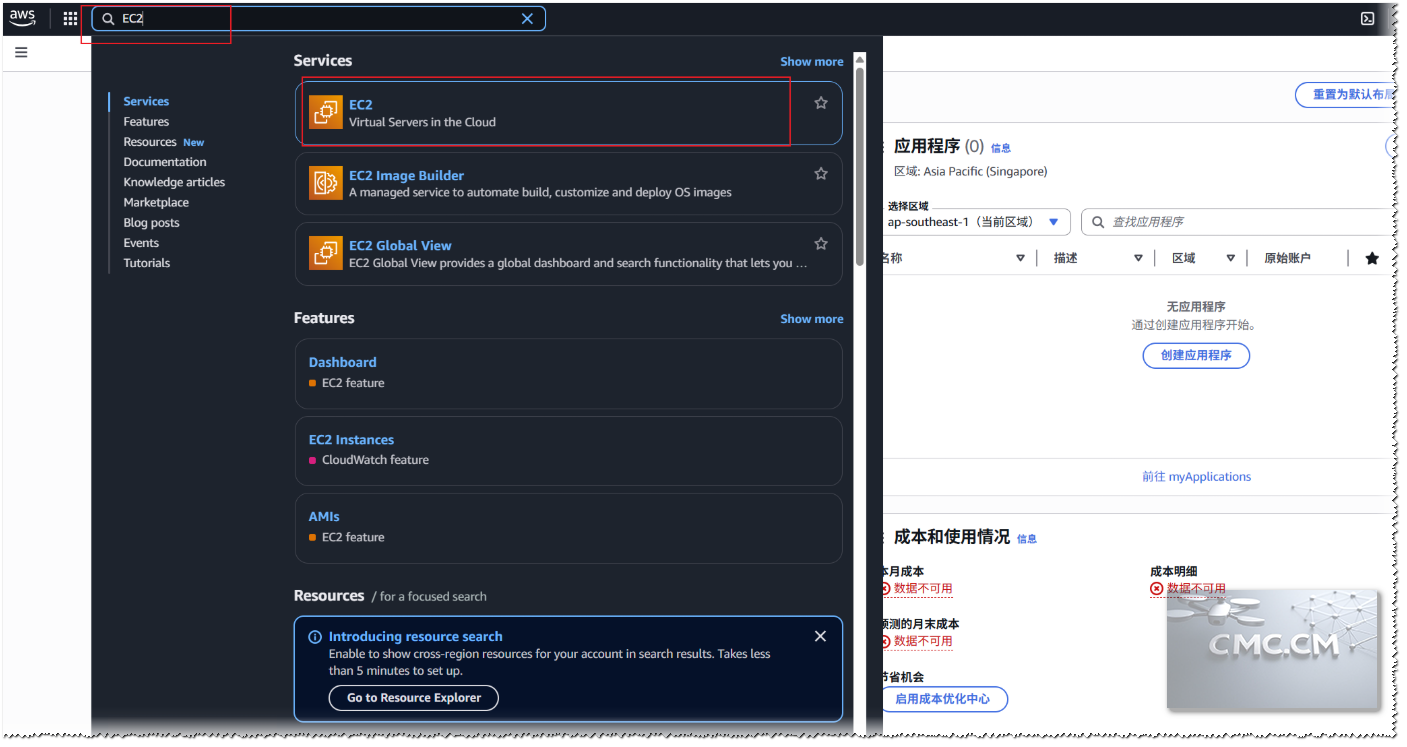
Task: Open the services grid menu icon
Action: (x=70, y=19)
